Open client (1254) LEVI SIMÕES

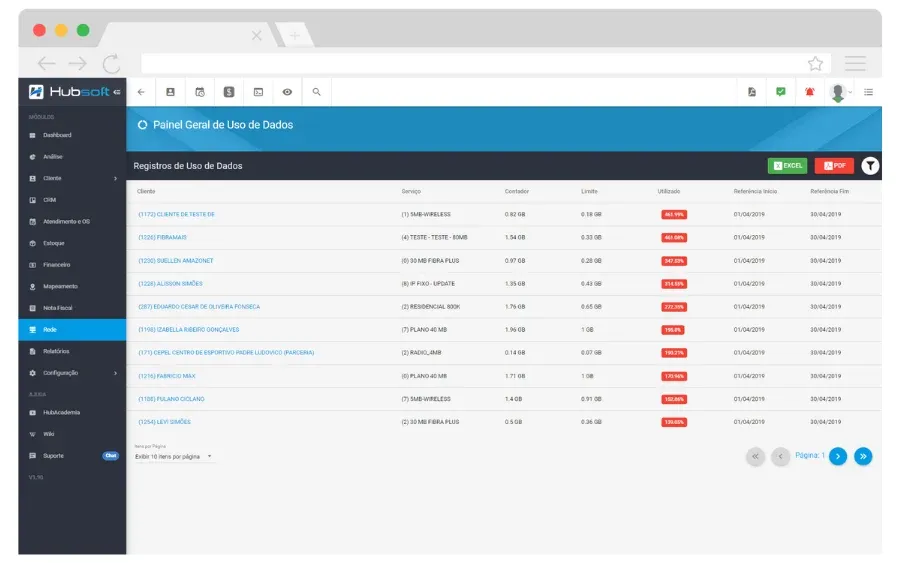[165, 422]
